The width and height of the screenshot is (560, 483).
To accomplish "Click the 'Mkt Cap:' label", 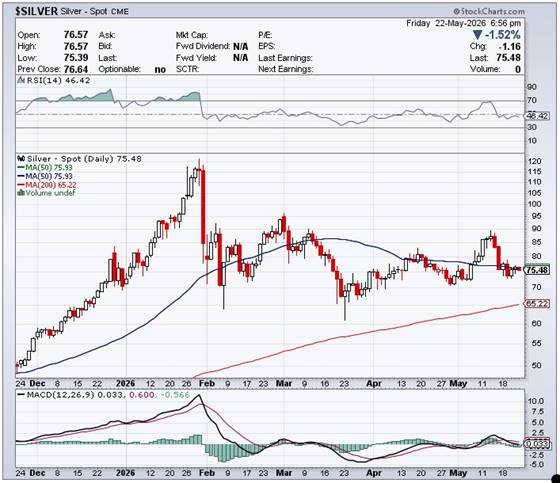I will [x=192, y=35].
